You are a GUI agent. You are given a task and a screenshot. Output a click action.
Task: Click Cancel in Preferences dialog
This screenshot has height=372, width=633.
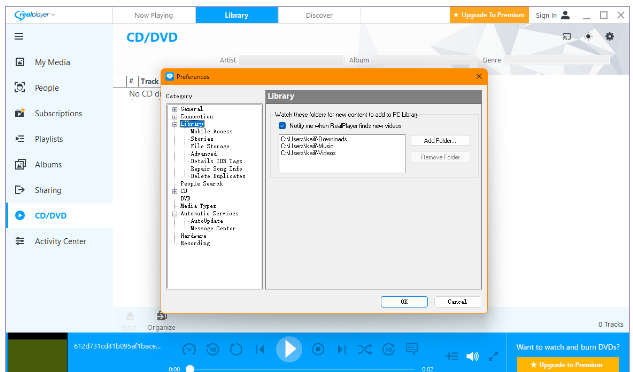pyautogui.click(x=457, y=302)
